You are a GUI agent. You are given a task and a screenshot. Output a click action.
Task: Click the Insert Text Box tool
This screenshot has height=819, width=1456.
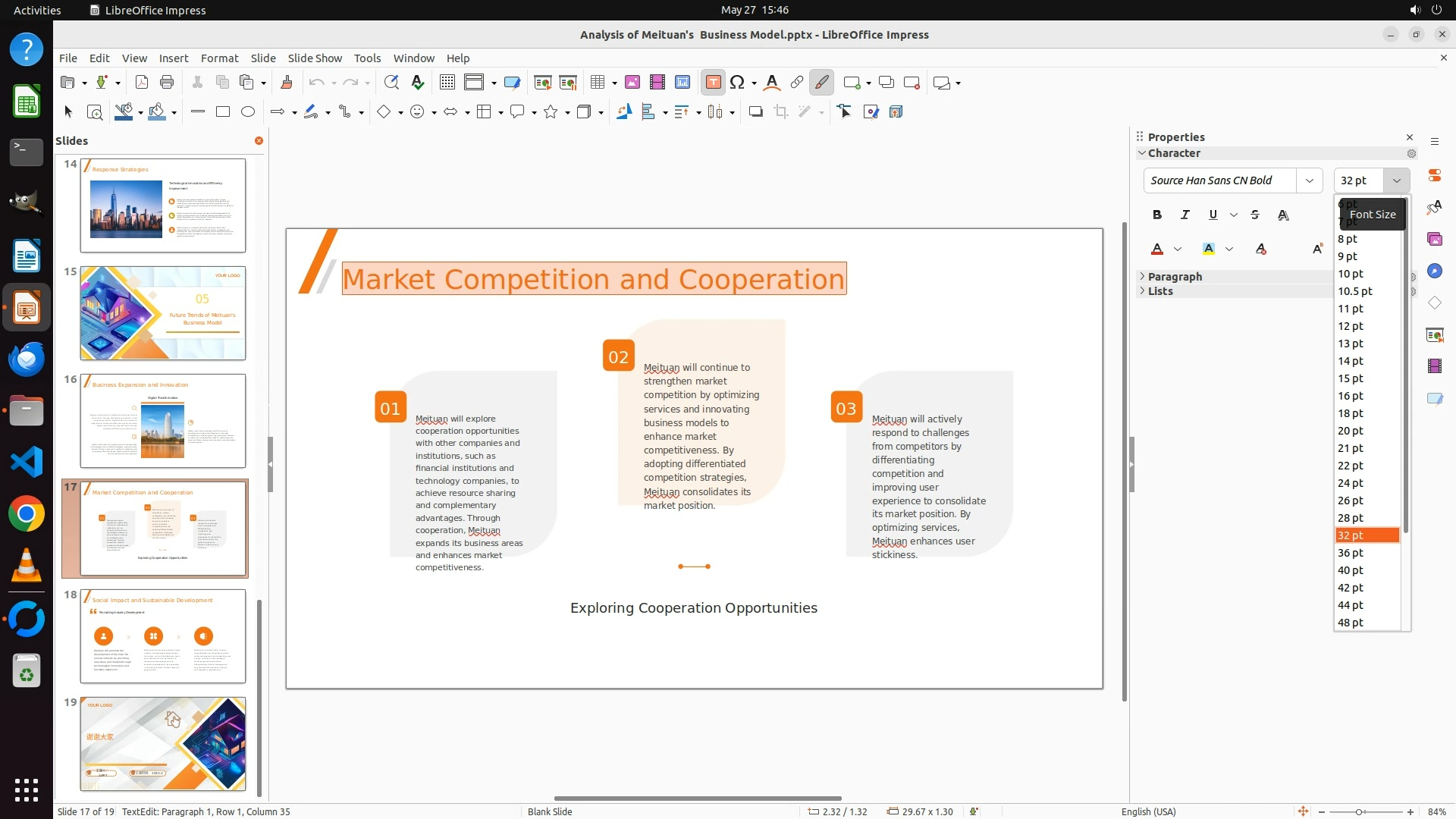point(713,83)
